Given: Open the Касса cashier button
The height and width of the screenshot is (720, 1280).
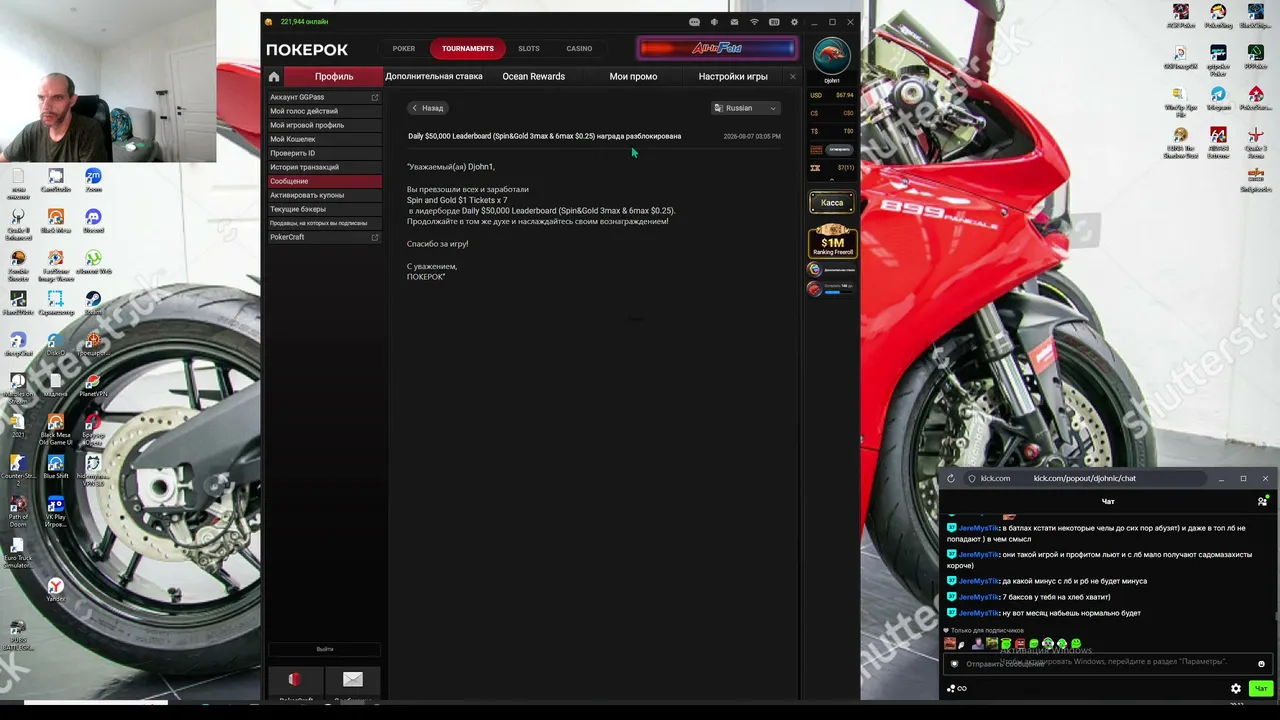Looking at the screenshot, I should pos(832,203).
